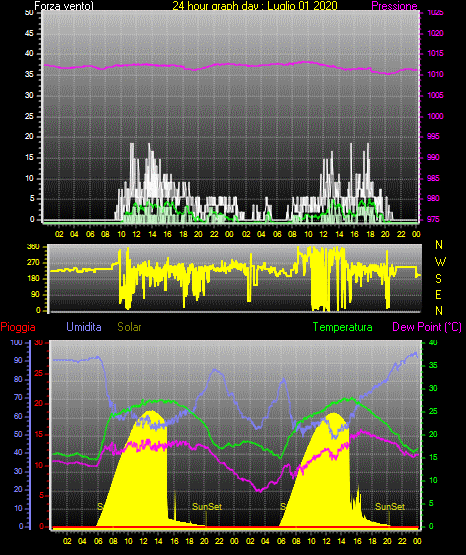The width and height of the screenshot is (466, 555).
Task: Click the 180 value on the wind direction axis
Action: click(33, 279)
